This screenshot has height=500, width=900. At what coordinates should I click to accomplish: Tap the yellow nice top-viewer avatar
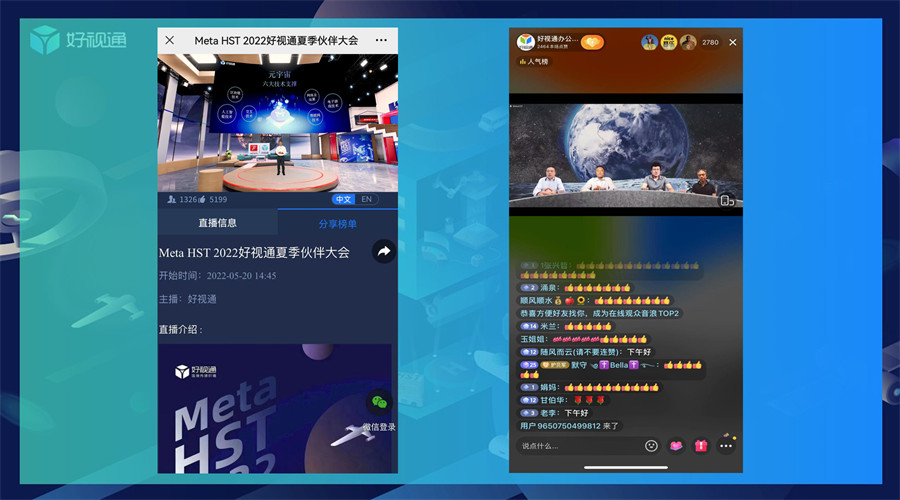(669, 42)
